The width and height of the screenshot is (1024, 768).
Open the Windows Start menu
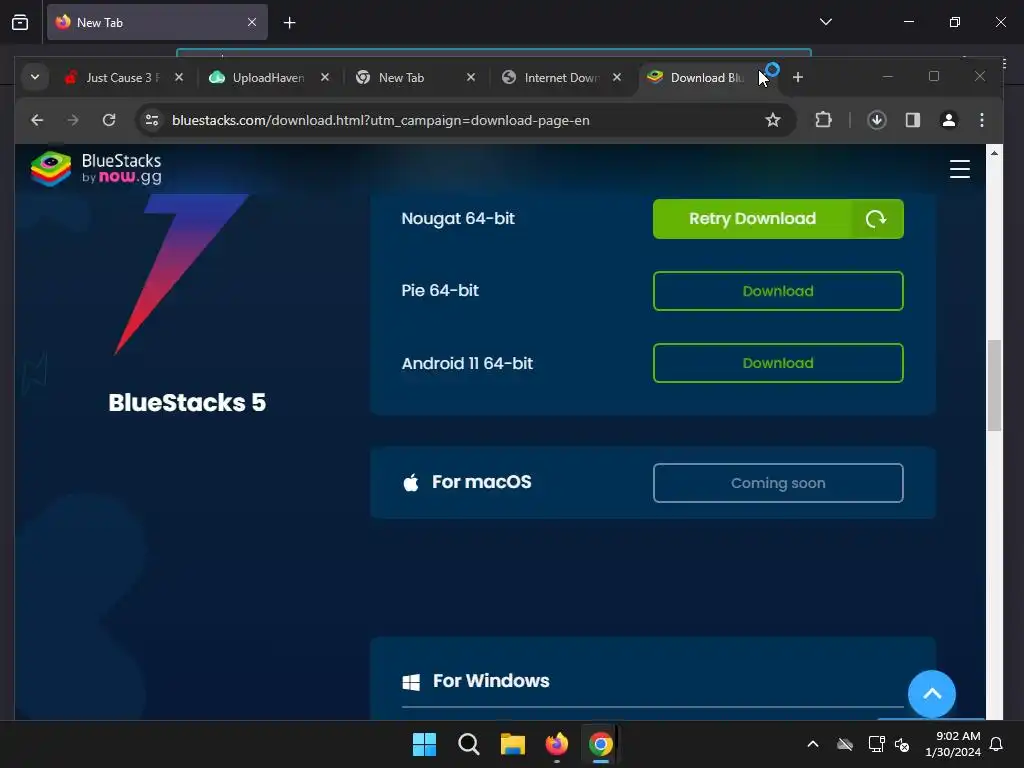pyautogui.click(x=424, y=744)
